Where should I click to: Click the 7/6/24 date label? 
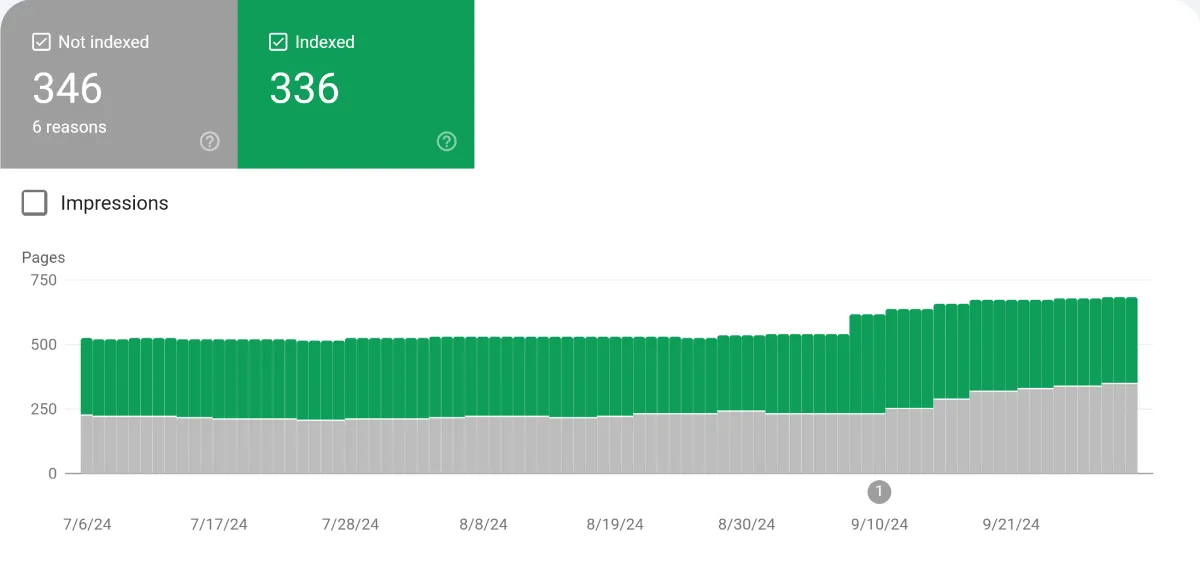(x=87, y=524)
